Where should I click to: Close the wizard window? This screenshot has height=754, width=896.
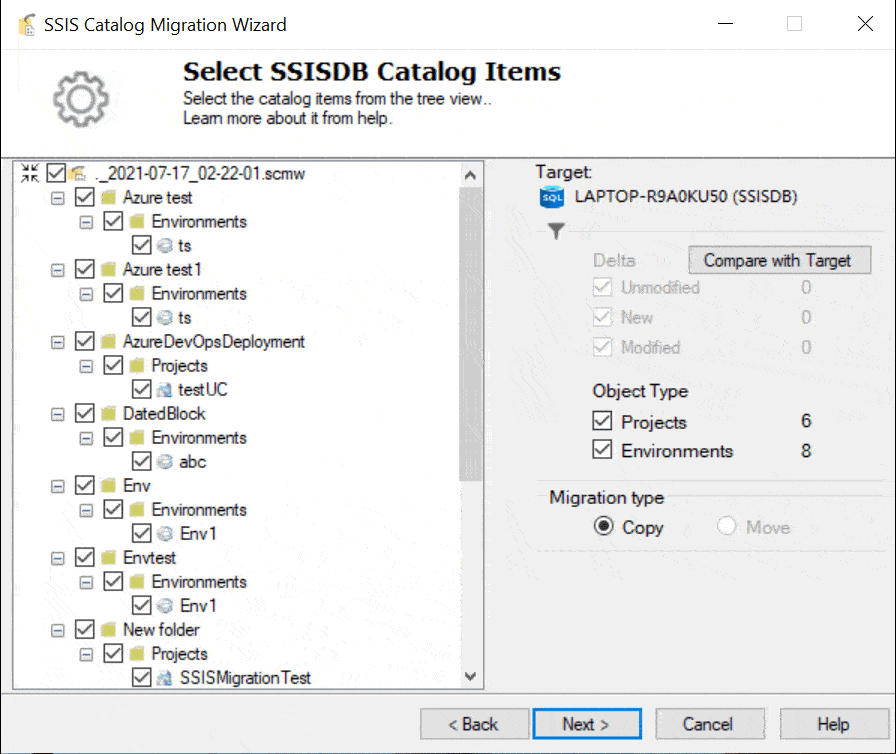pos(865,24)
